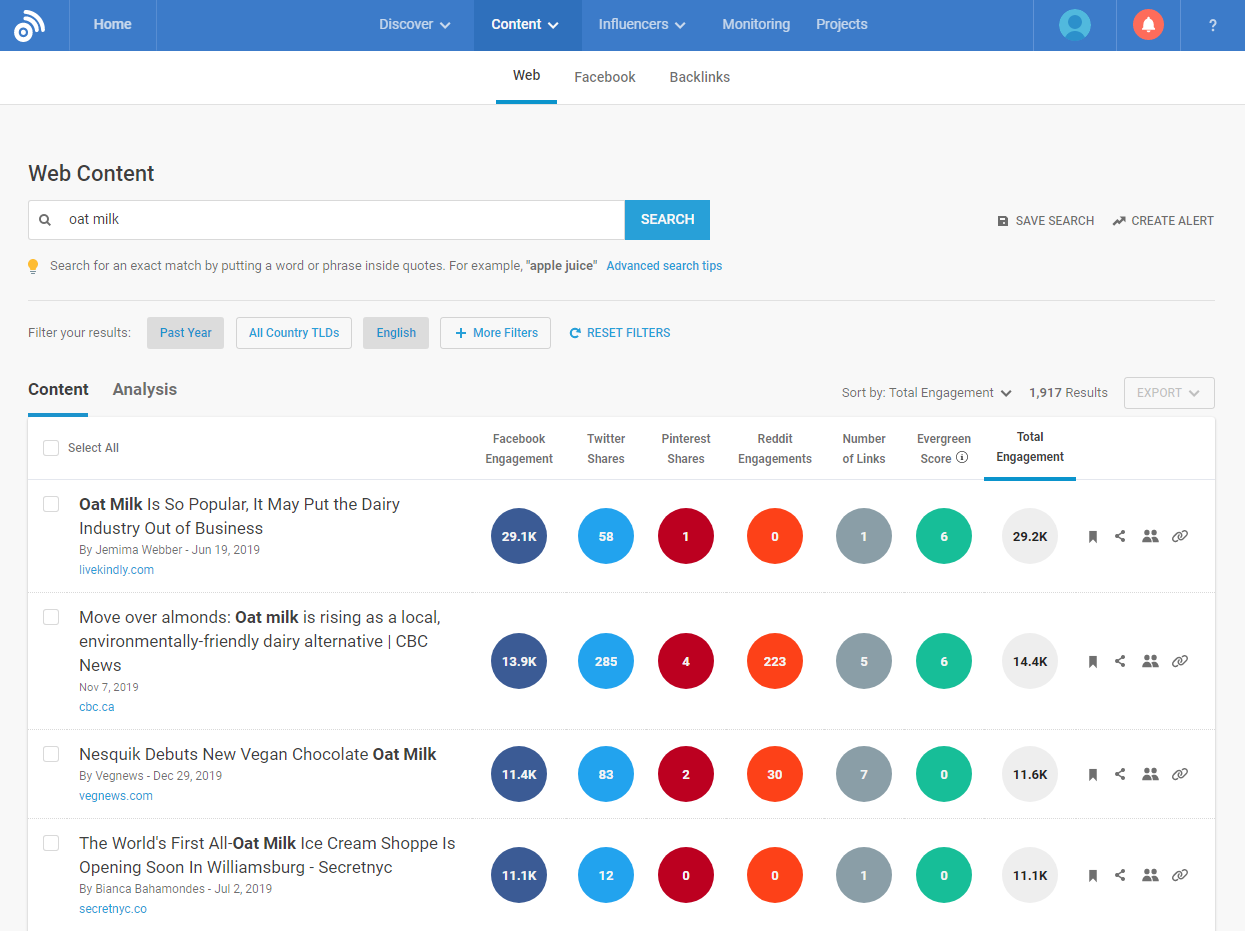The height and width of the screenshot is (931, 1245).
Task: Click the user profile avatar icon
Action: (x=1074, y=24)
